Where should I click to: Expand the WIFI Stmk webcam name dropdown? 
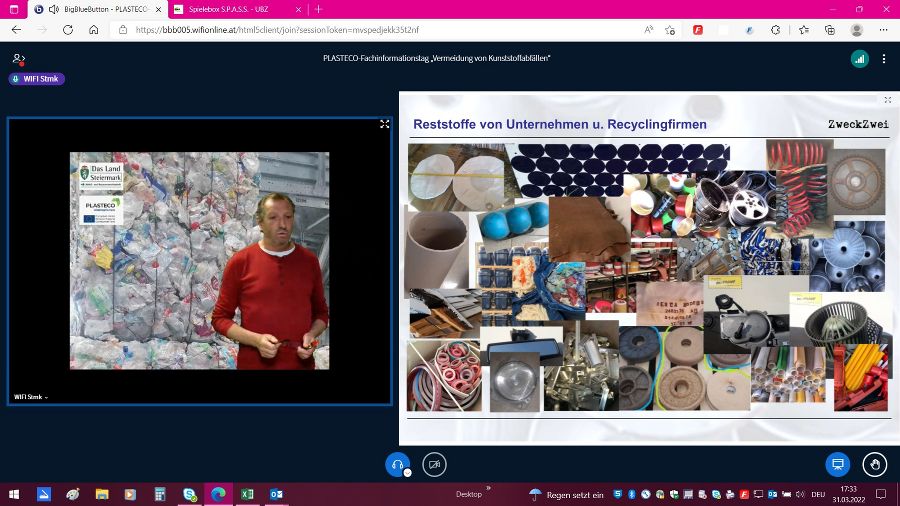click(x=31, y=397)
